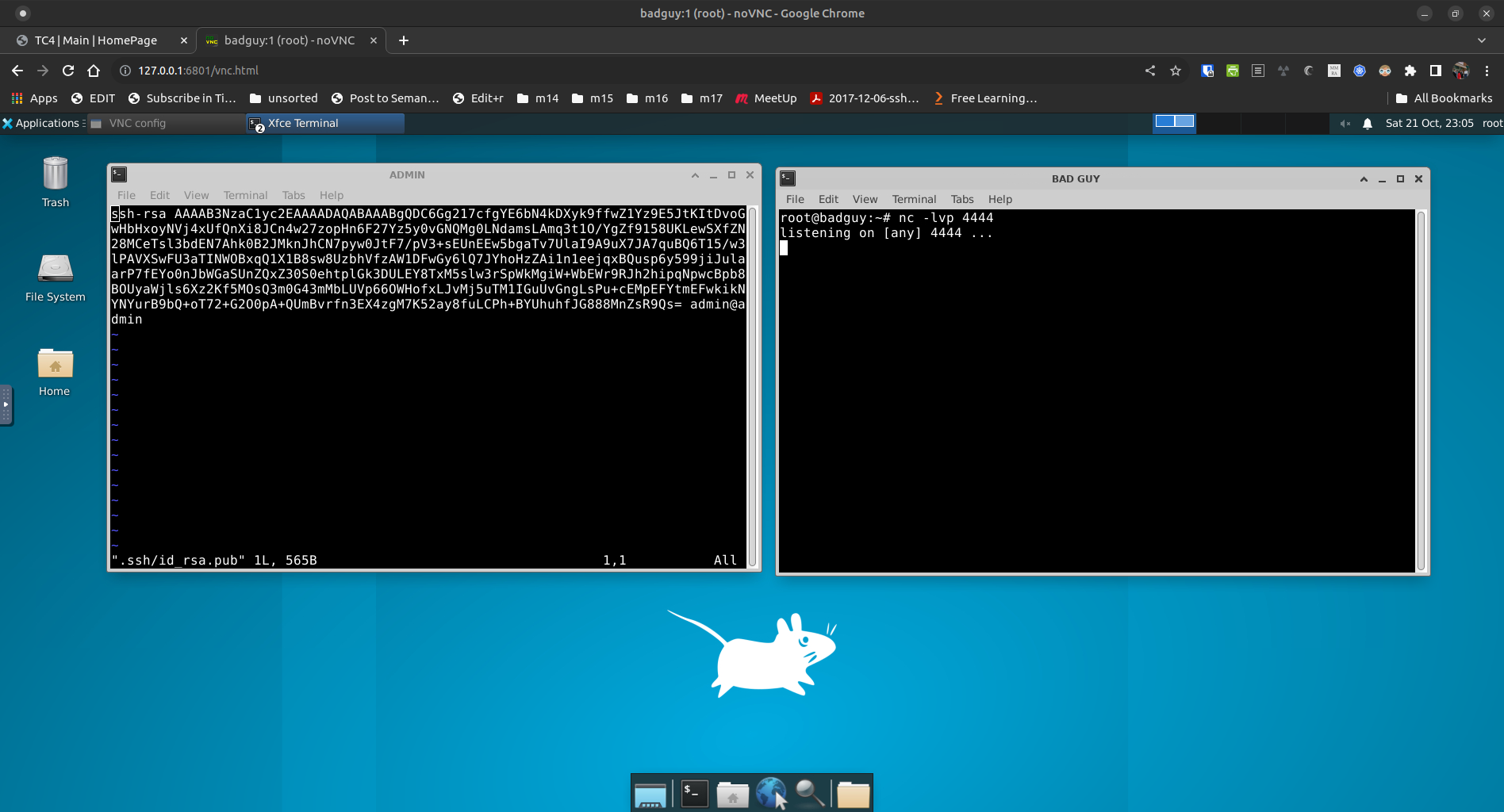
Task: Open All Bookmarks folder
Action: click(1444, 98)
